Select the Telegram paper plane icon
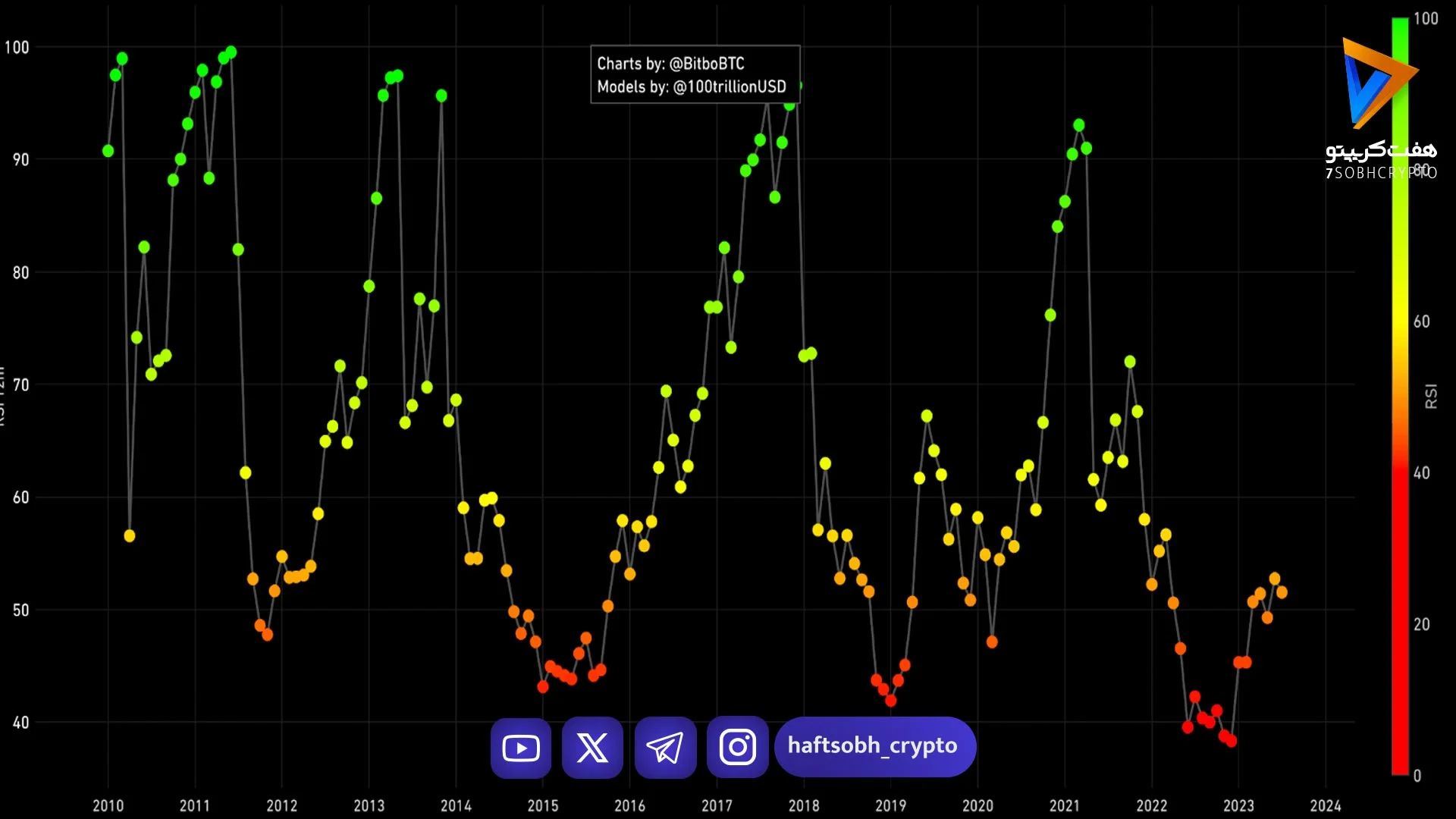 [665, 748]
